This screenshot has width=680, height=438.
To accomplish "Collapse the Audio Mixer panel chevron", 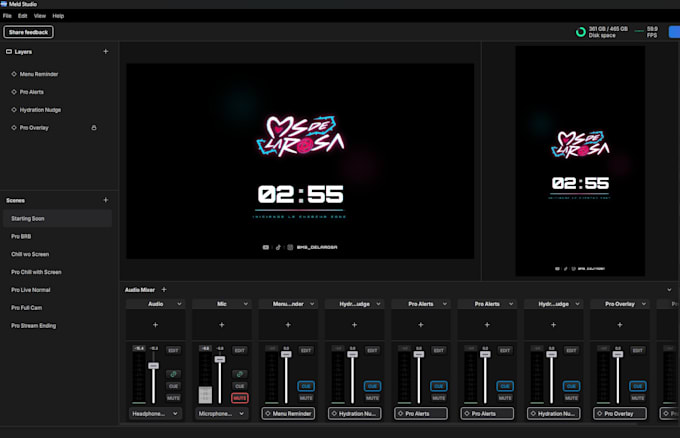I will 669,289.
